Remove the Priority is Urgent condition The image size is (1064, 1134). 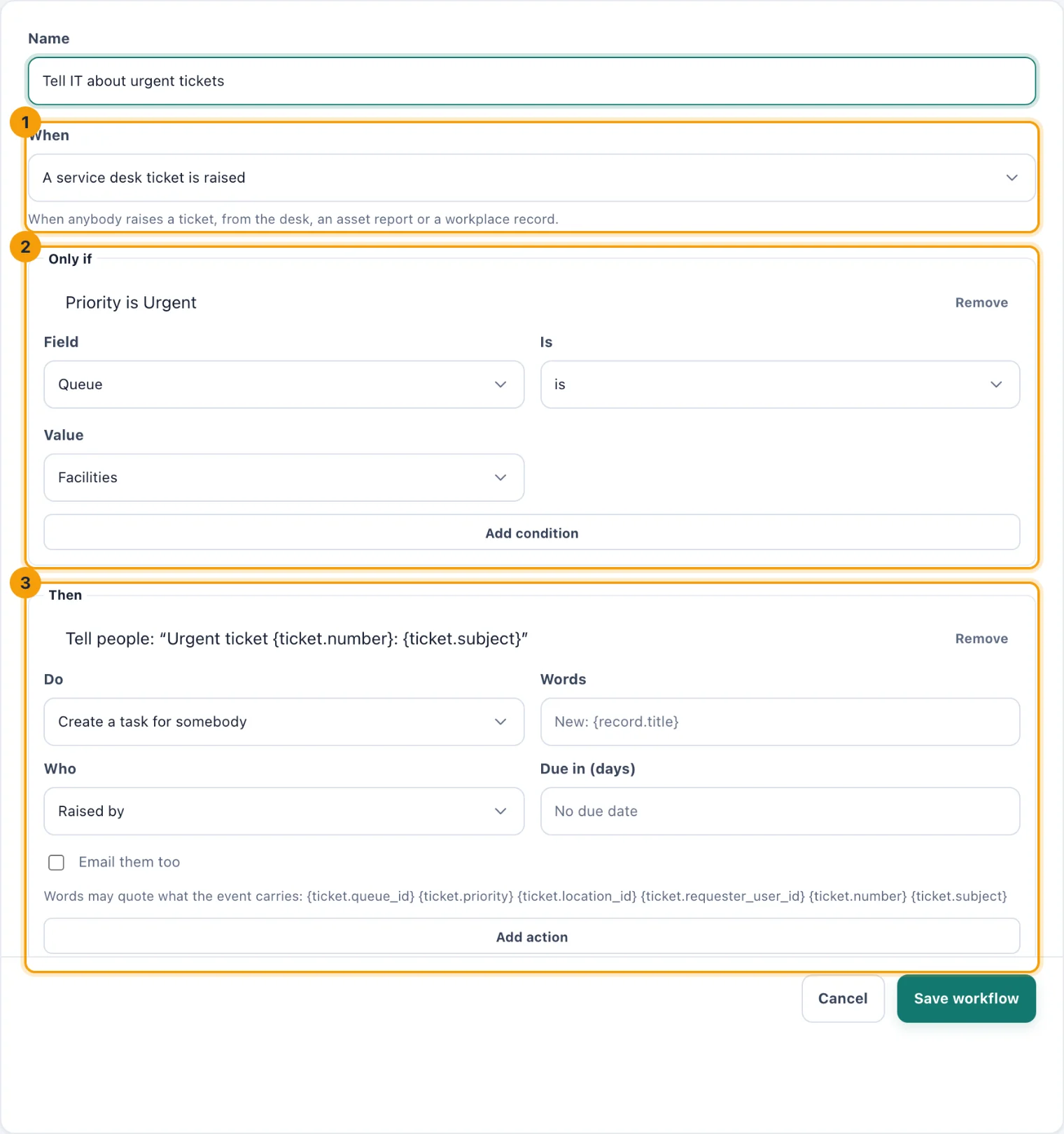tap(981, 302)
